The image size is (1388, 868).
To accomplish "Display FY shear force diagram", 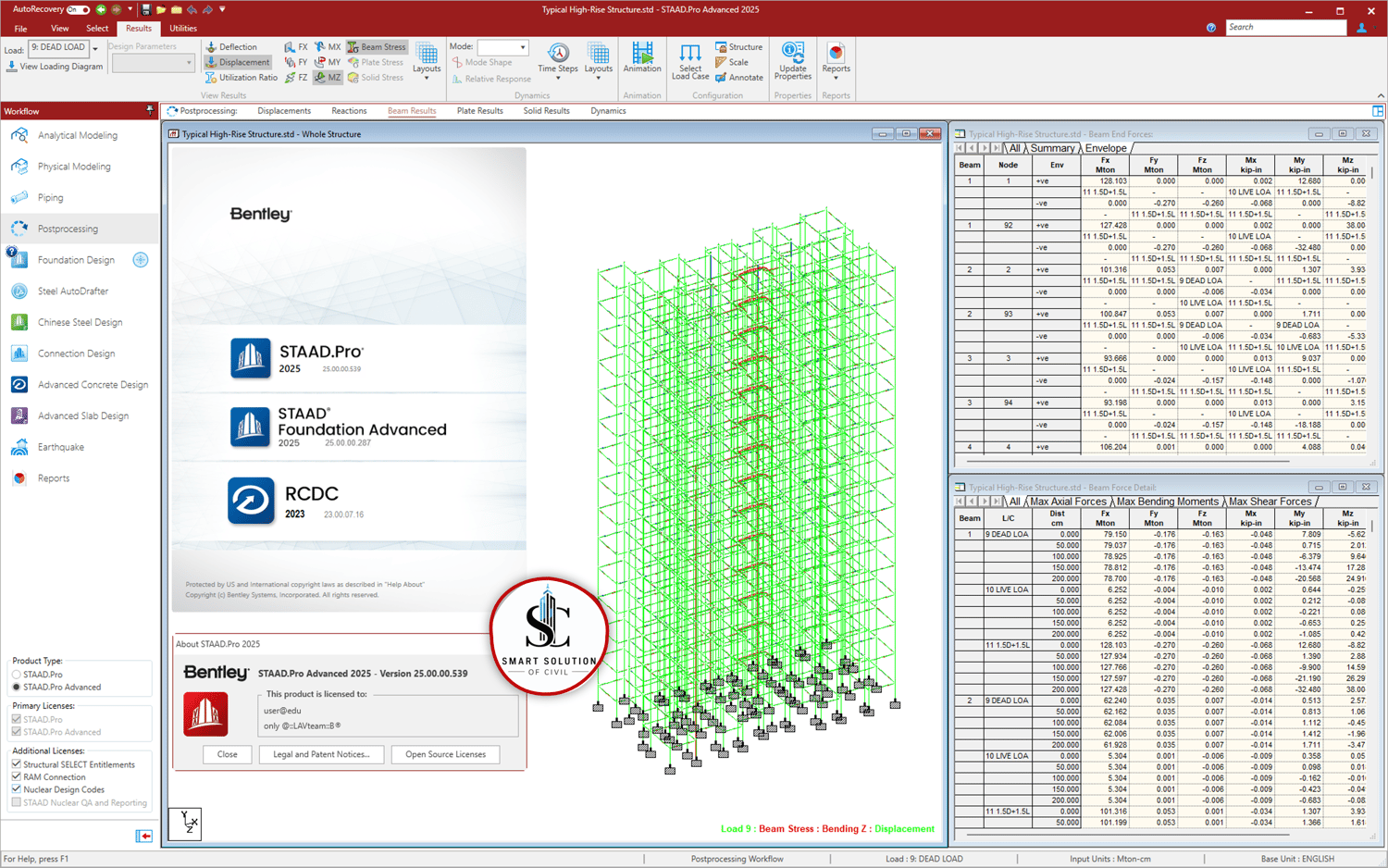I will [x=296, y=62].
